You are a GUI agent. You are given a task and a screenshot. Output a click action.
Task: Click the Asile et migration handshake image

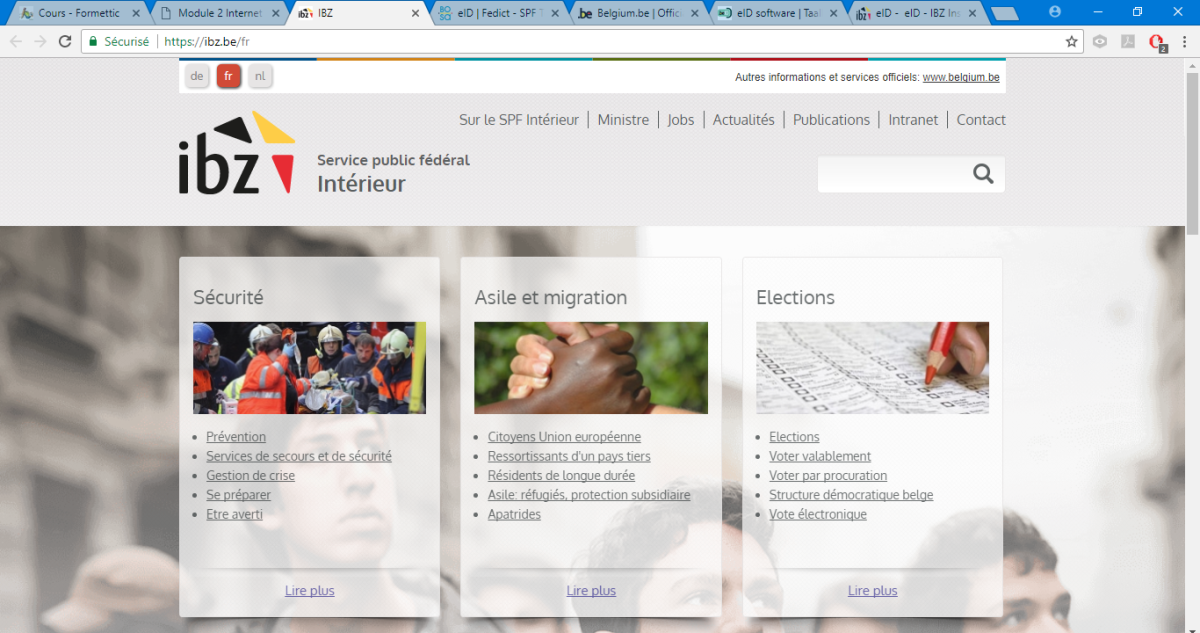(591, 368)
